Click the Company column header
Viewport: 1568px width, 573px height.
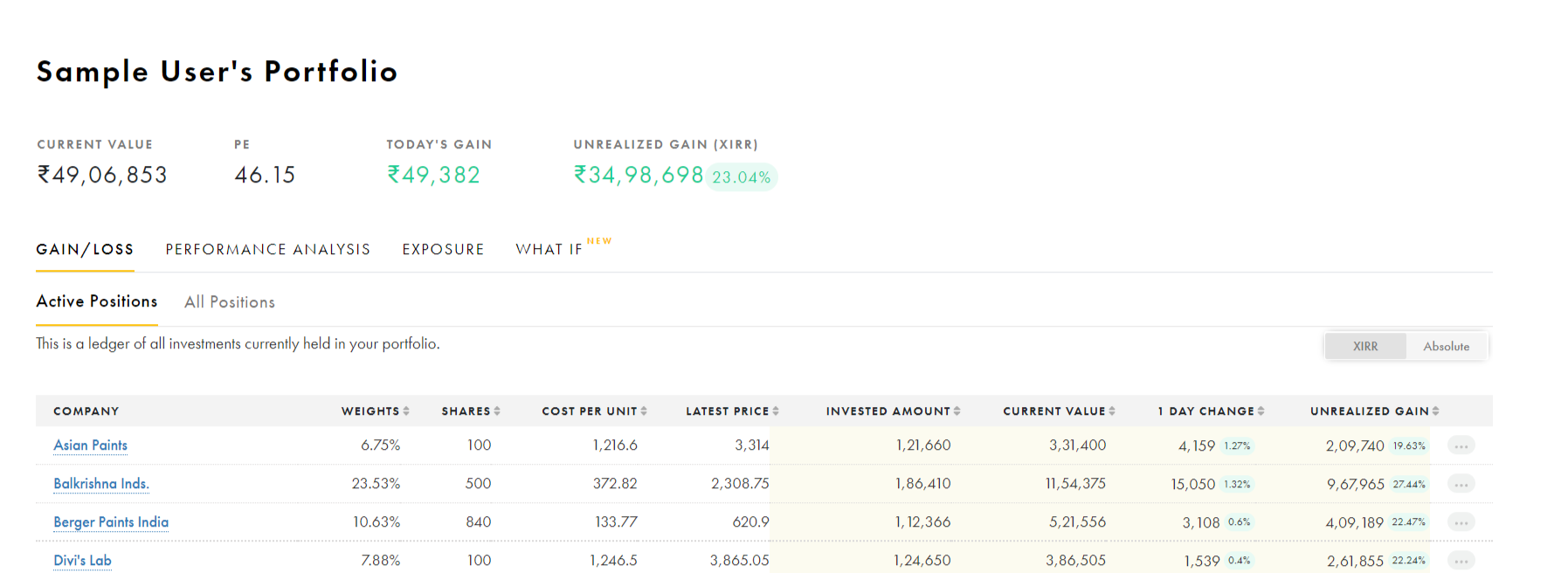(86, 411)
